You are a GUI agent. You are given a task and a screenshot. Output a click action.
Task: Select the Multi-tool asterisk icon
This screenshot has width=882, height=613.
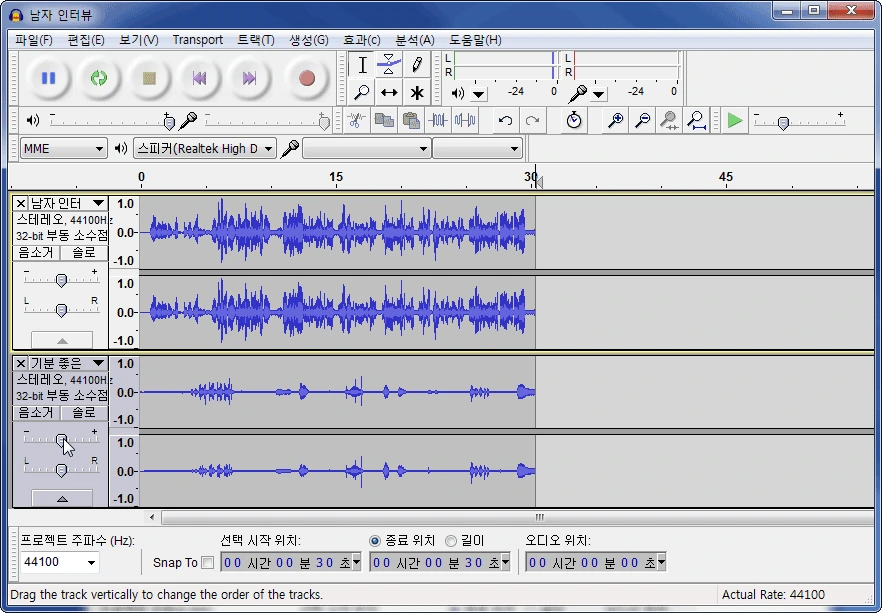[416, 93]
